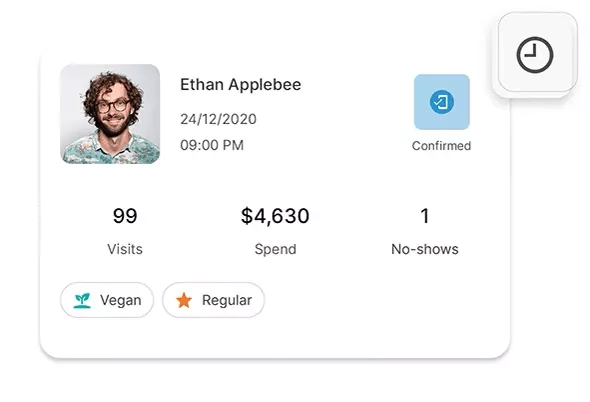Select the Regular tag chip
This screenshot has height=402, width=590.
pos(213,300)
